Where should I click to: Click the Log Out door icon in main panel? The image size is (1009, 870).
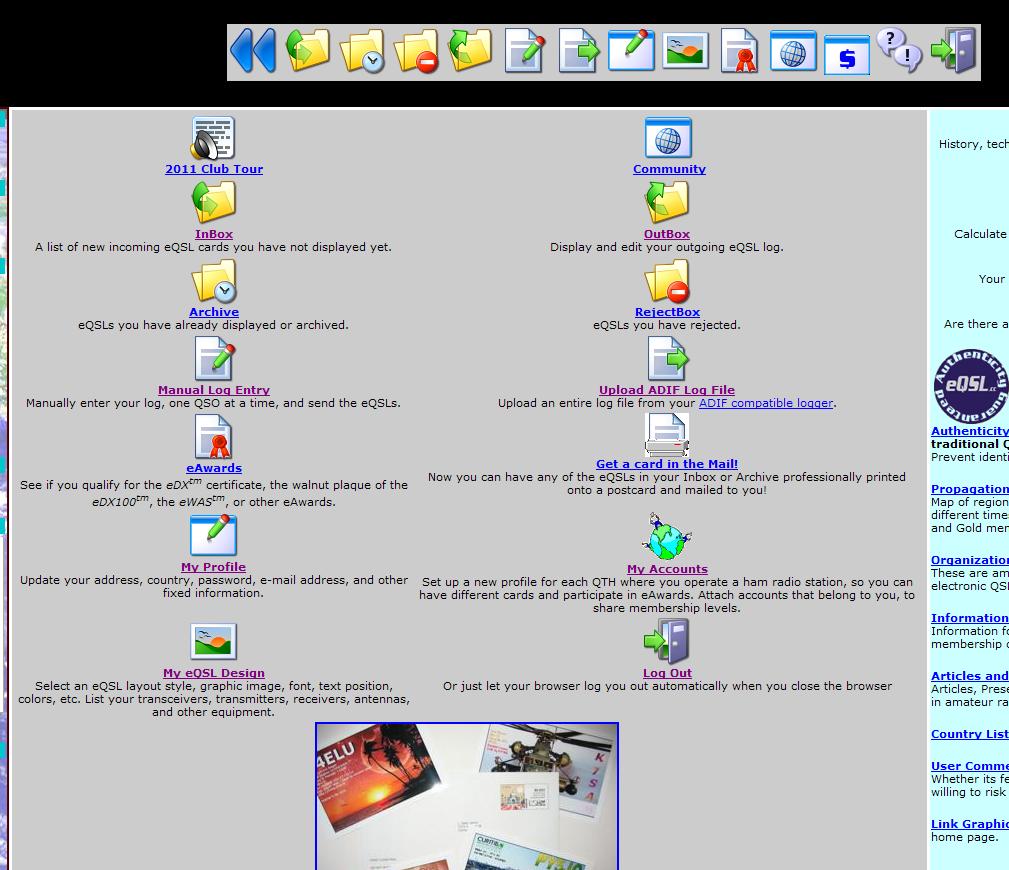click(667, 641)
